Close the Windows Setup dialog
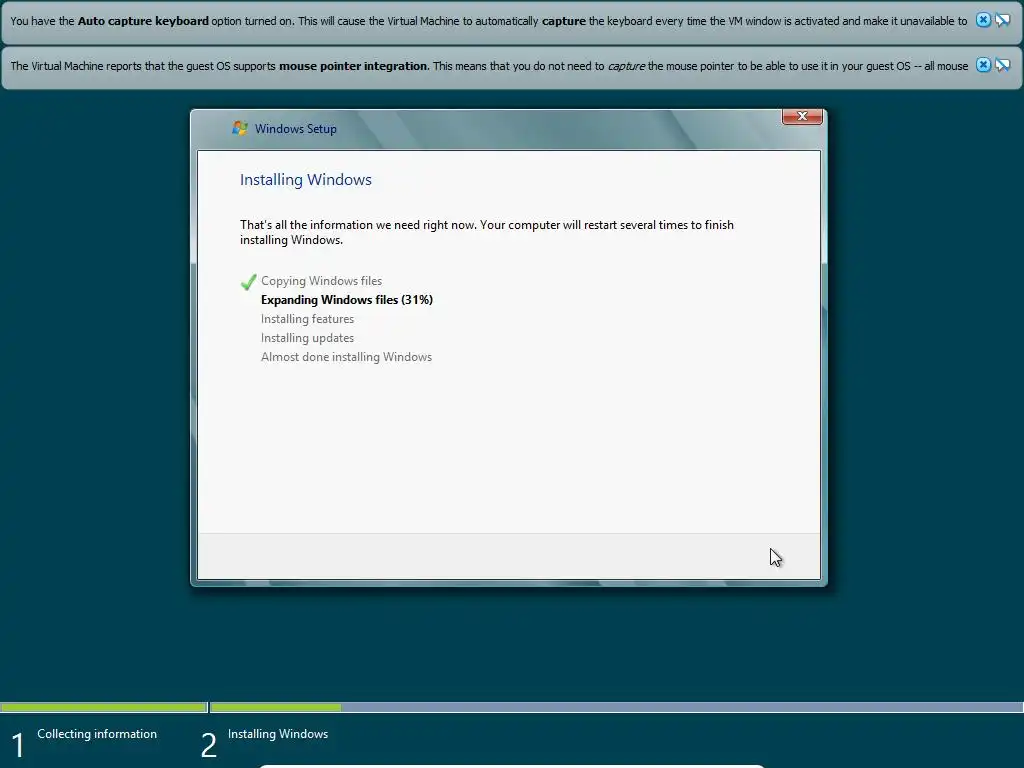Screen dimensions: 1024x768 [802, 116]
